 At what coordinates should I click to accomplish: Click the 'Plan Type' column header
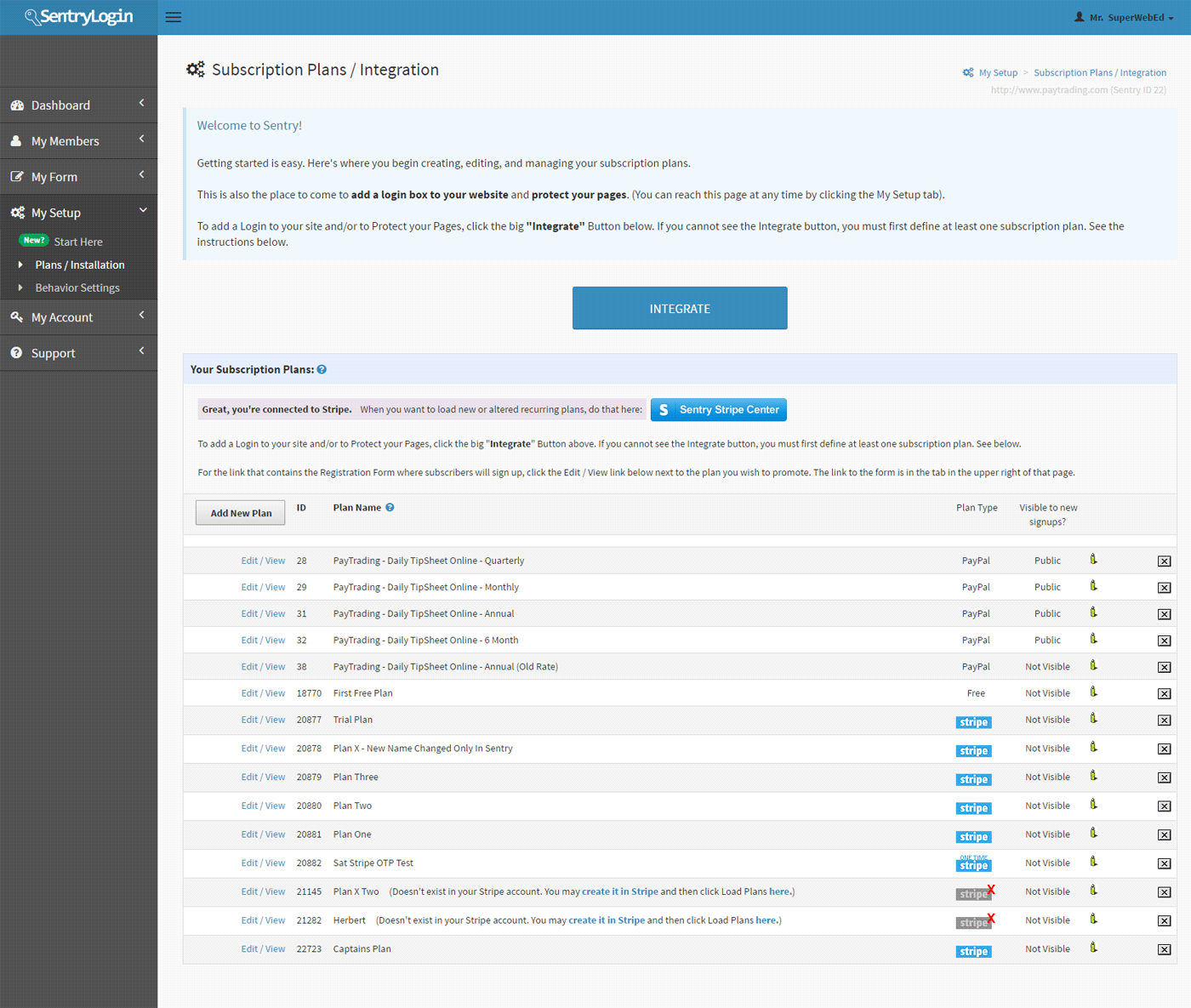[x=977, y=508]
